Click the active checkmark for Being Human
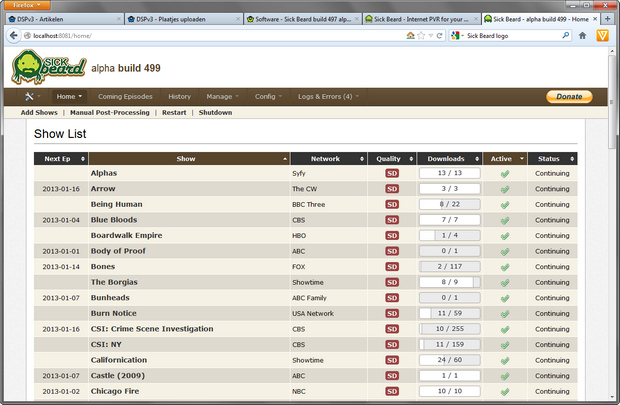620x405 pixels. (505, 205)
